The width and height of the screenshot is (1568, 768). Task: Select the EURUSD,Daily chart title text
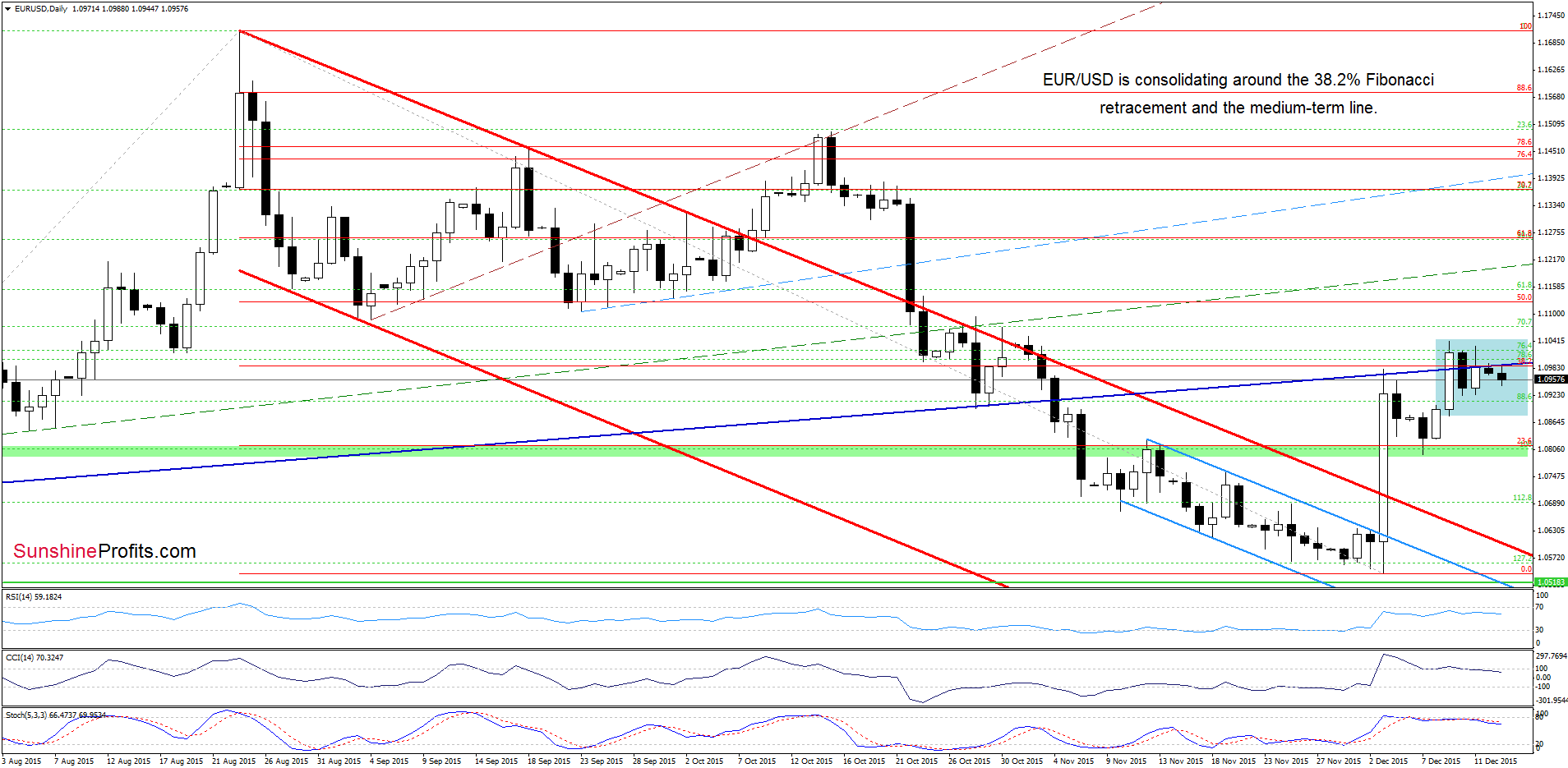(41, 8)
